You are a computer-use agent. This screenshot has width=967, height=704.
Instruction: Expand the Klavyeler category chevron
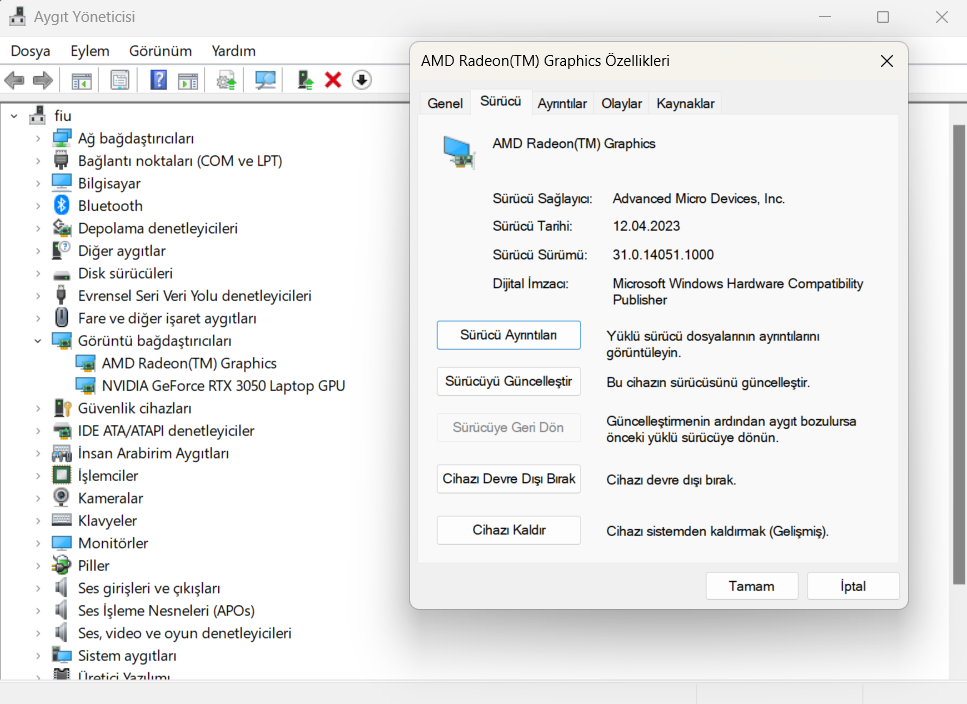tap(38, 521)
